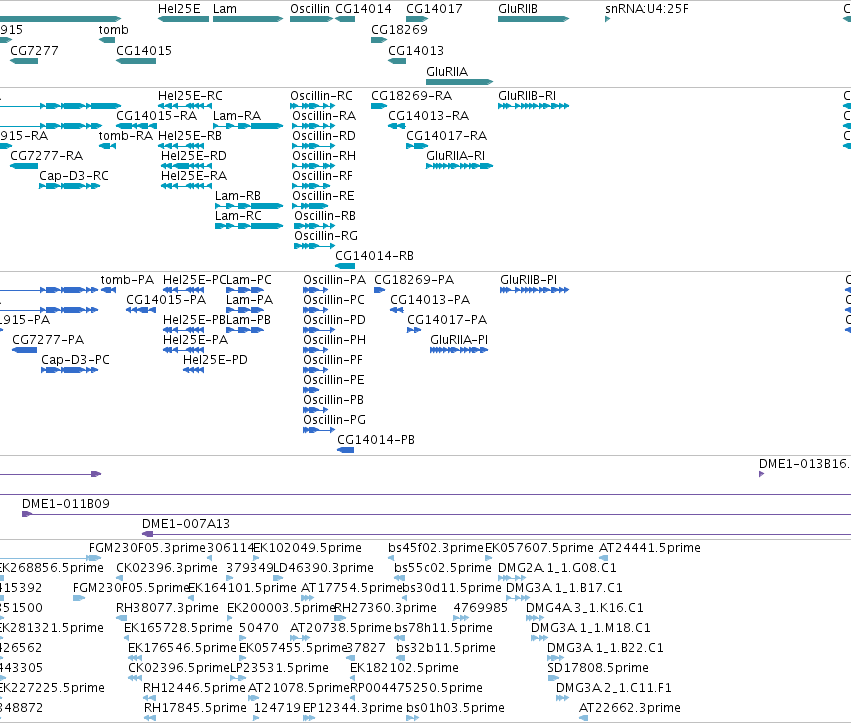Select the Oscillin gene glyph

point(312,19)
